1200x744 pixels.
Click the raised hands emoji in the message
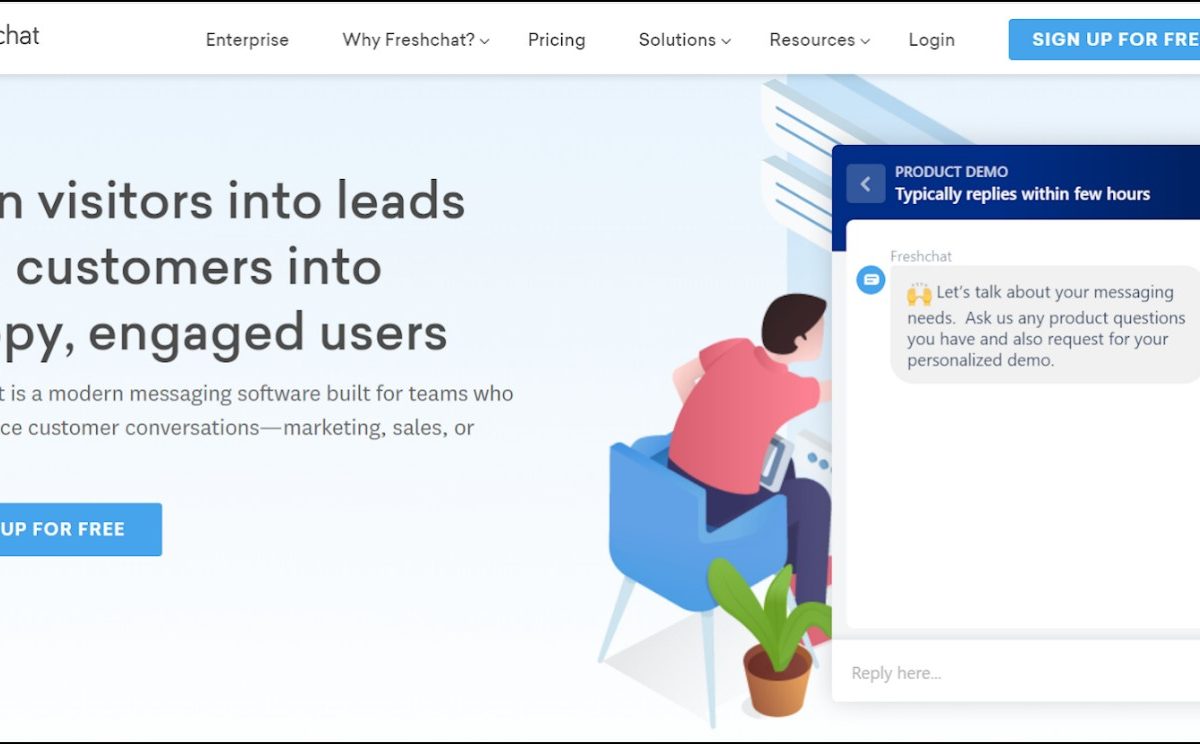(919, 294)
